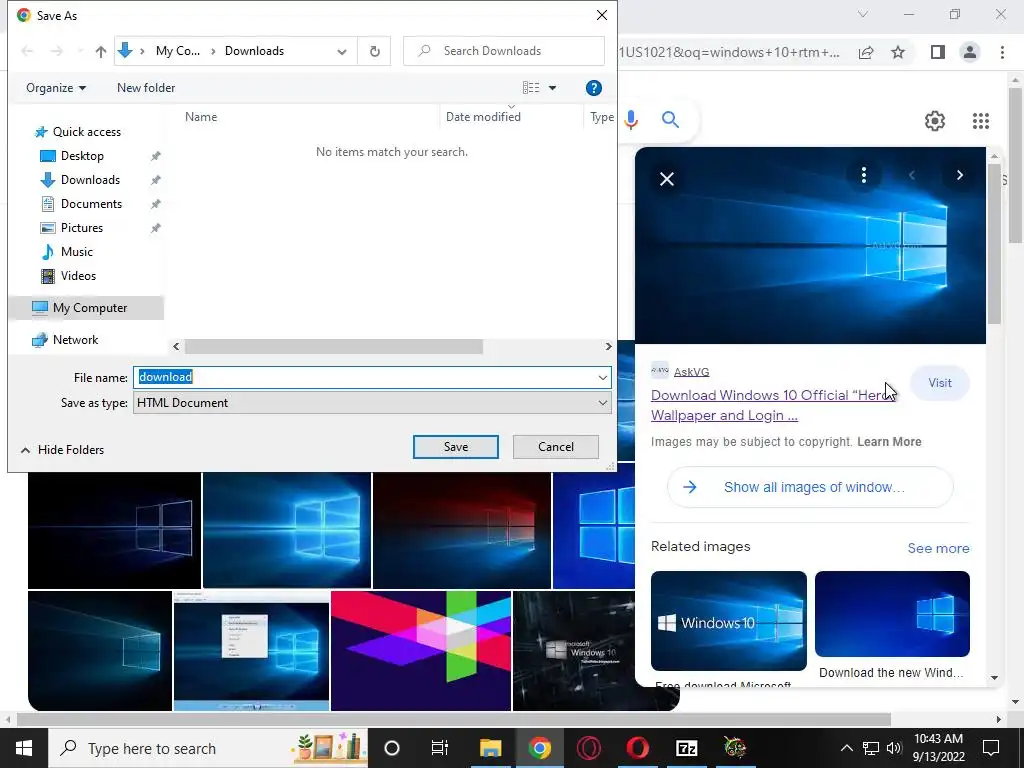Select Quick access in navigation pane
This screenshot has height=768, width=1024.
(86, 132)
